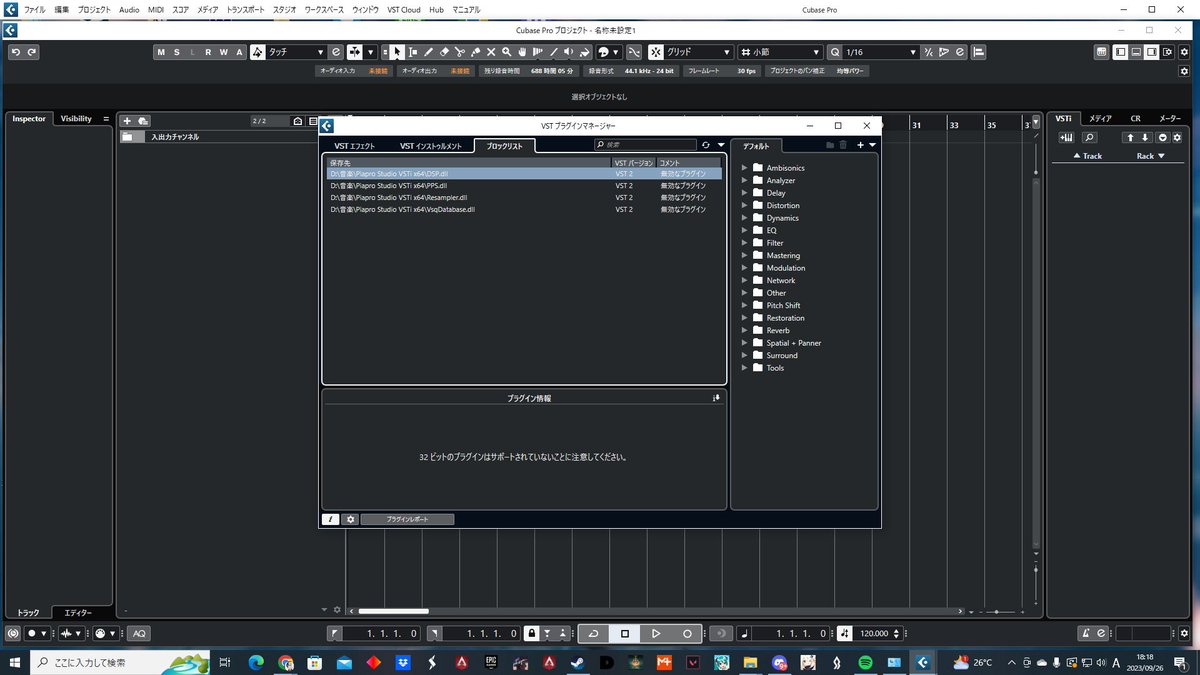Toggle global Mute (M) state button
The image size is (1200, 675).
[161, 52]
